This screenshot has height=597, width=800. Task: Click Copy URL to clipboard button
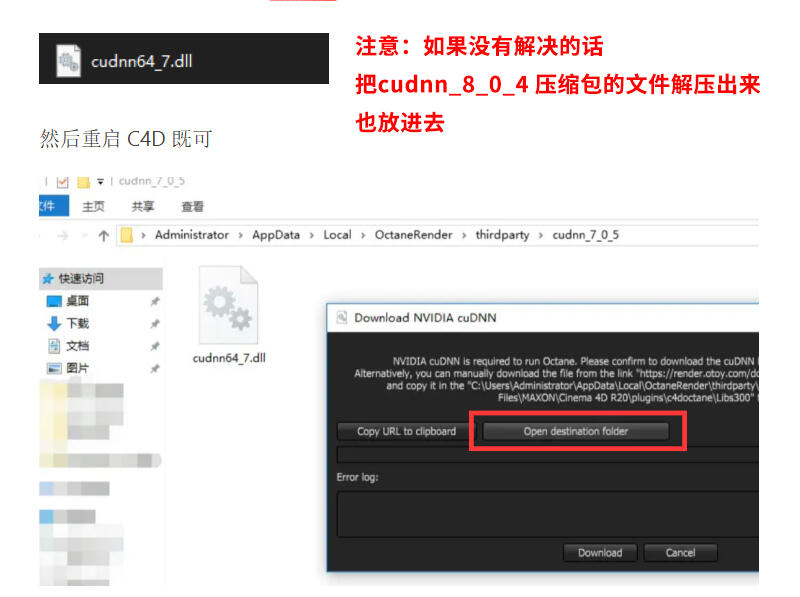[406, 431]
